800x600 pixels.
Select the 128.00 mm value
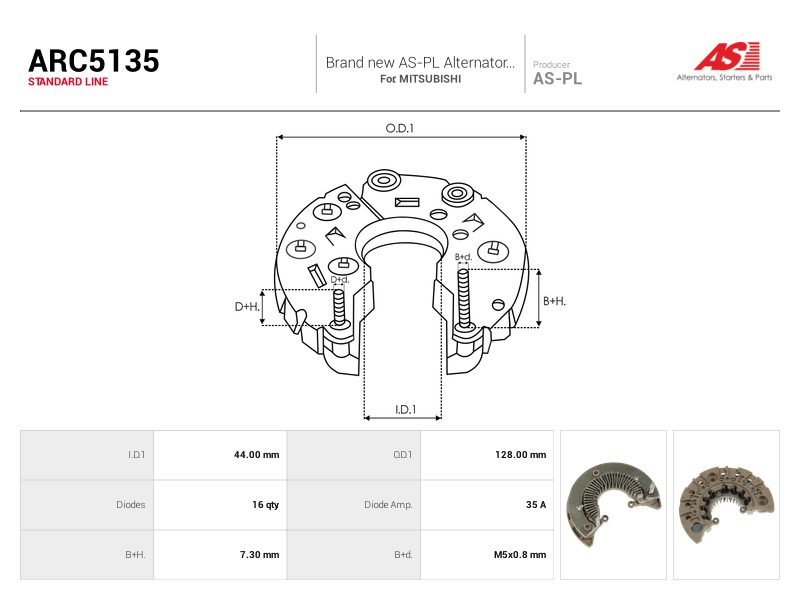[520, 455]
